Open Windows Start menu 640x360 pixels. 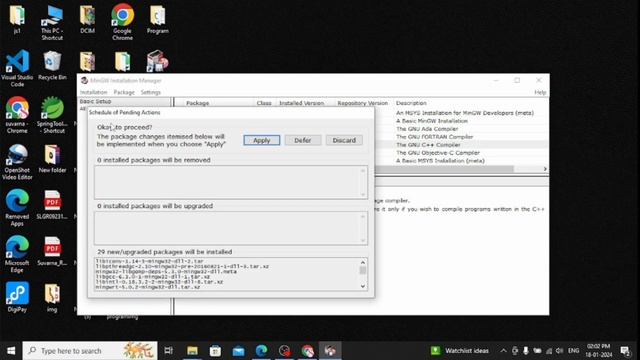coord(11,351)
